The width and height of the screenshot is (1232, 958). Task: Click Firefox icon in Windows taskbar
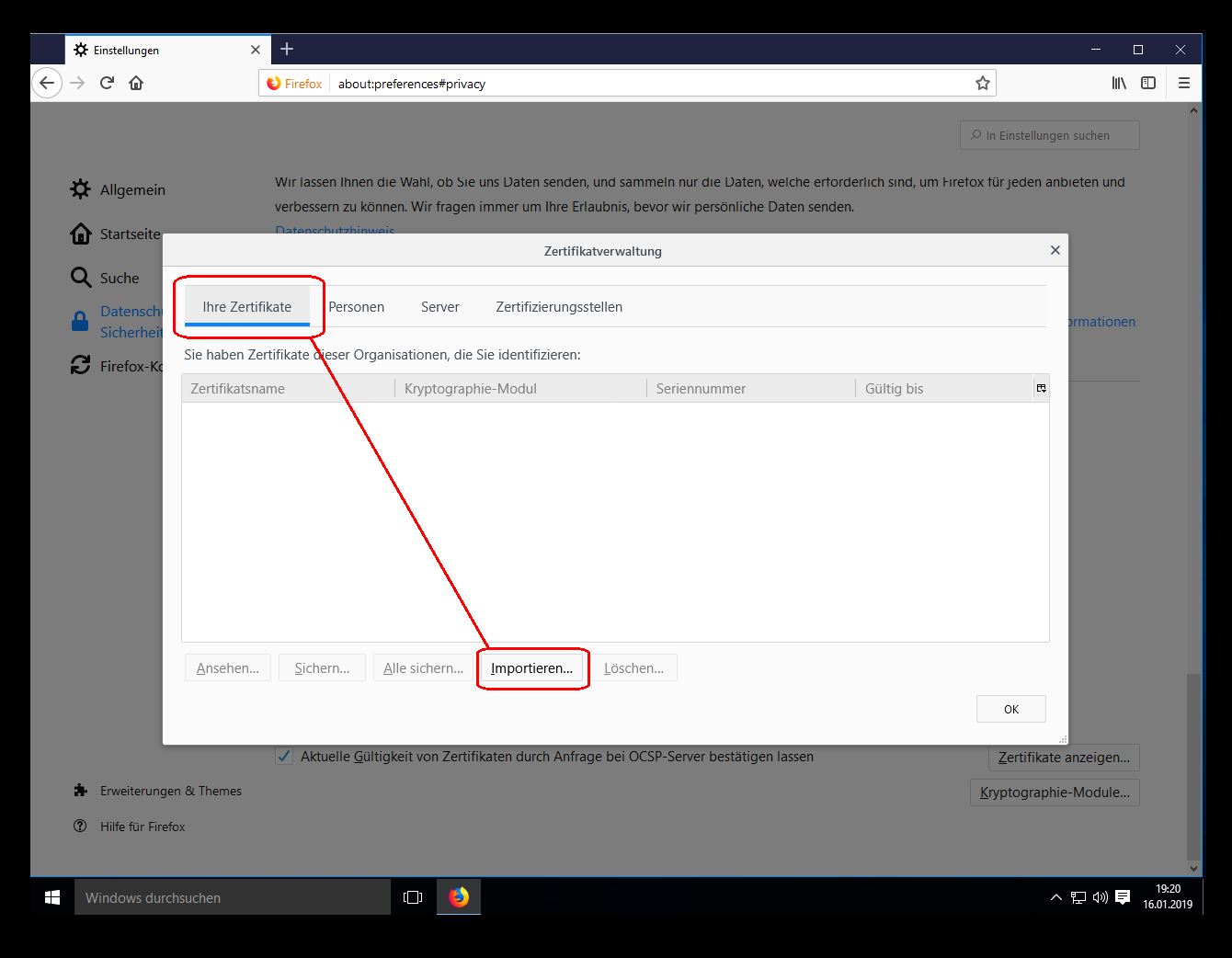coord(459,897)
